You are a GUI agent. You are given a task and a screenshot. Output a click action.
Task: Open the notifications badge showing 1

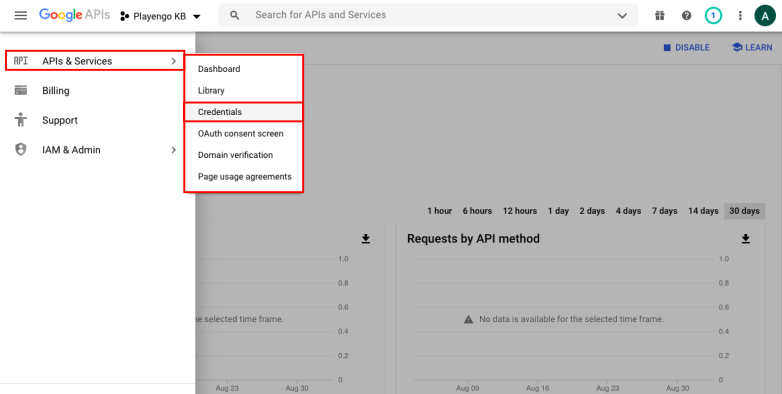713,15
